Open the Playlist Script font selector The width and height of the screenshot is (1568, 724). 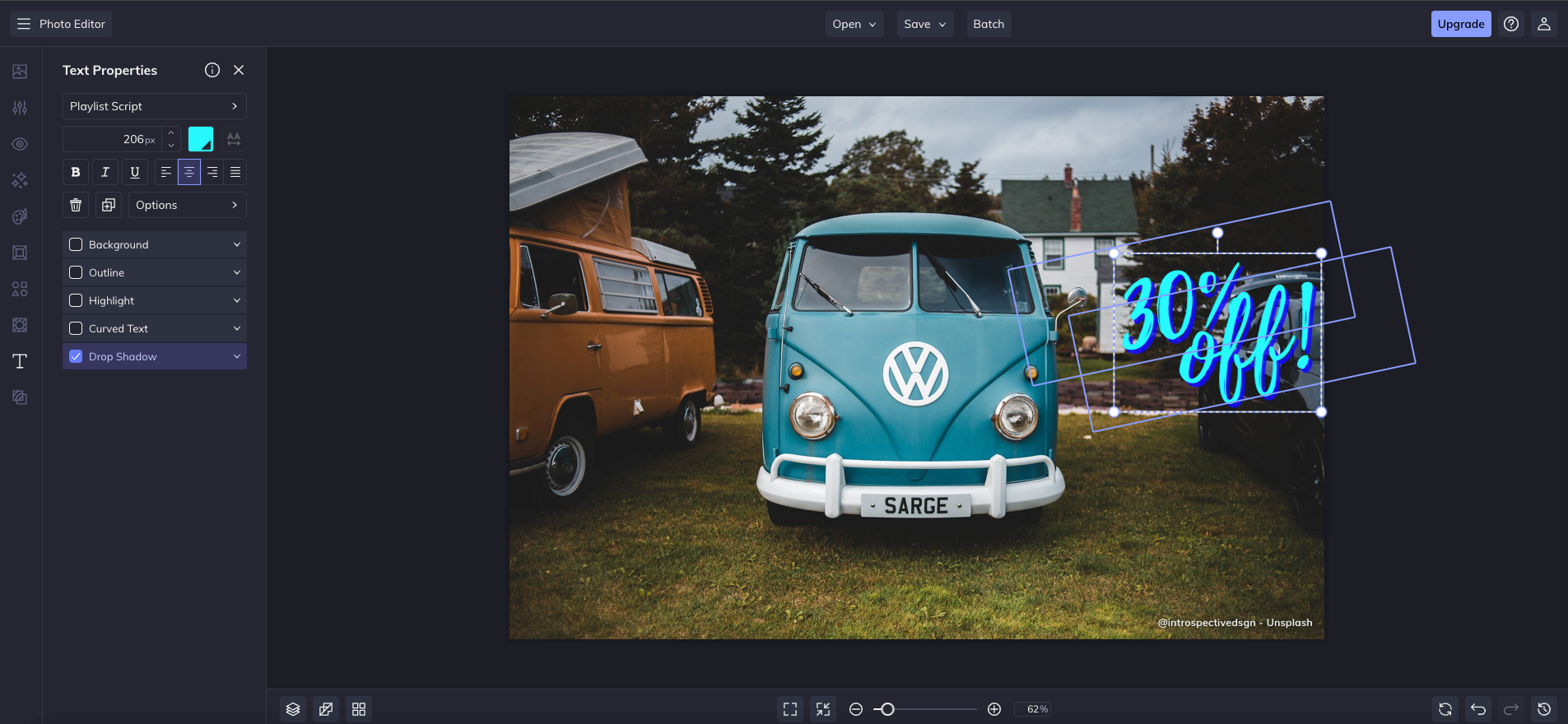coord(154,106)
